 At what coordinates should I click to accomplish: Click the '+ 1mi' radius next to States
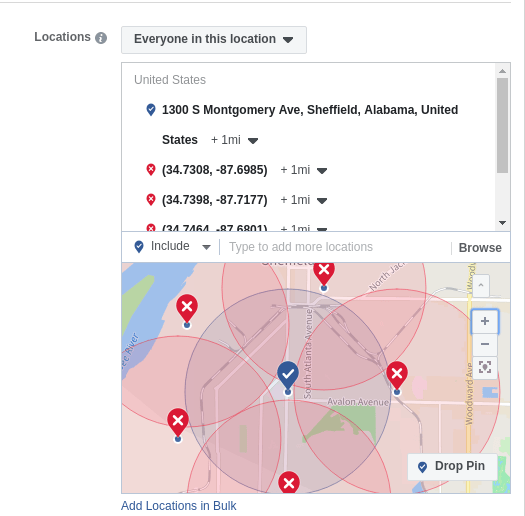pyautogui.click(x=225, y=140)
